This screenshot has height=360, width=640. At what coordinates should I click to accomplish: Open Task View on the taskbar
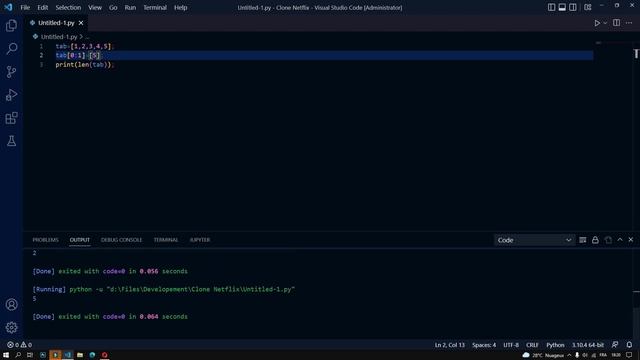[x=30, y=355]
